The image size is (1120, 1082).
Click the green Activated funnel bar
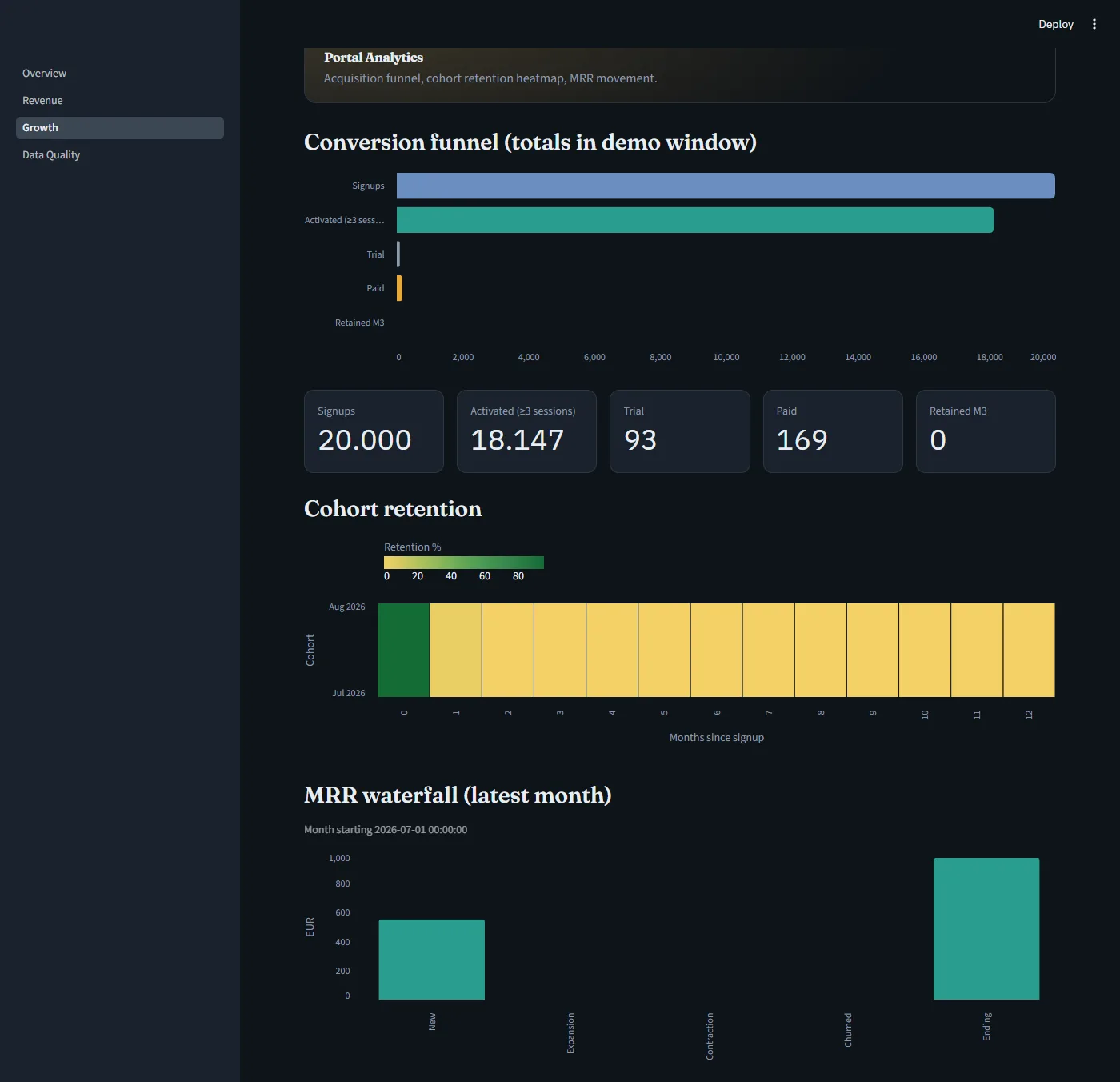click(x=695, y=220)
